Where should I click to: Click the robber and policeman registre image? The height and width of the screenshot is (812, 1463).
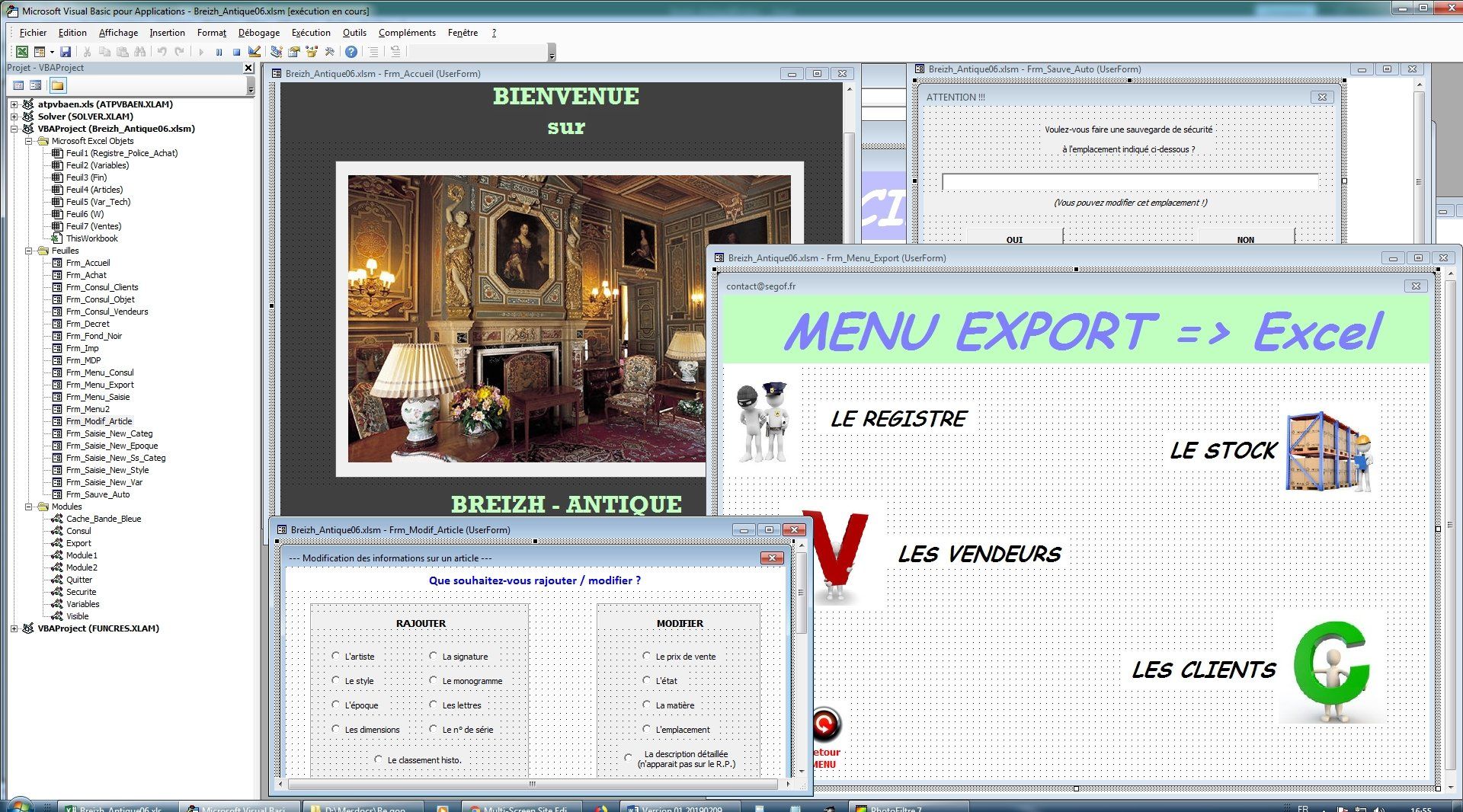(762, 421)
